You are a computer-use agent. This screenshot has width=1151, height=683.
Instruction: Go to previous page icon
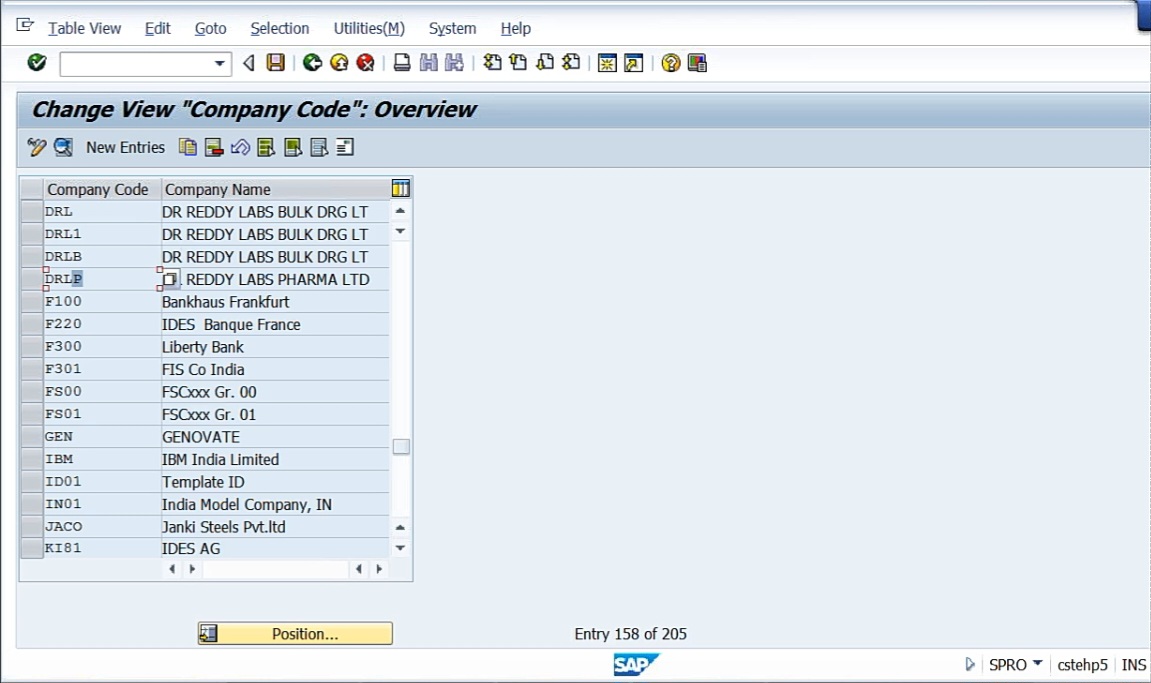click(518, 63)
